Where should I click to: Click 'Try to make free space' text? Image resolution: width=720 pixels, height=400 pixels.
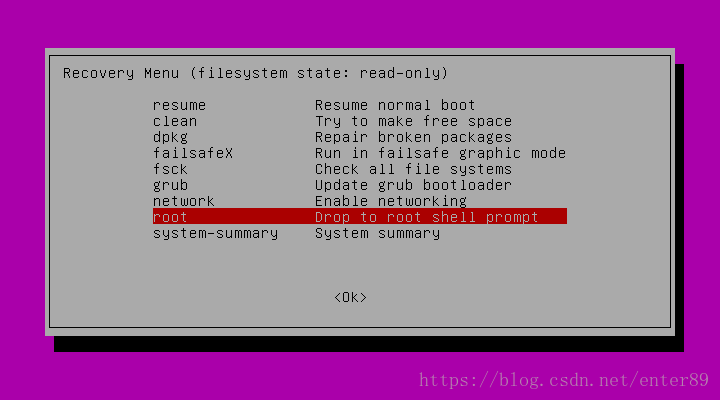pyautogui.click(x=413, y=121)
